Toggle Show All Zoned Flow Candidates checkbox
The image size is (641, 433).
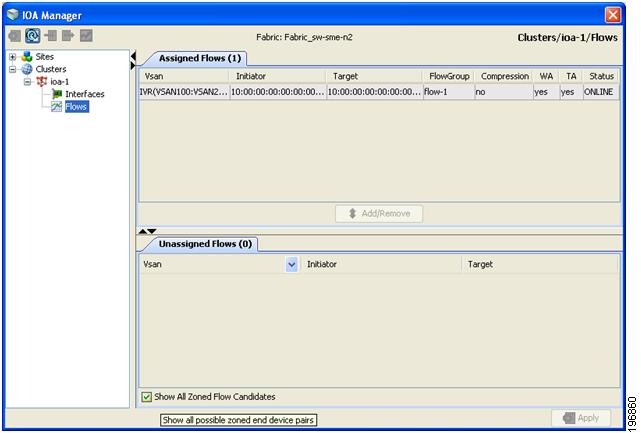point(146,397)
